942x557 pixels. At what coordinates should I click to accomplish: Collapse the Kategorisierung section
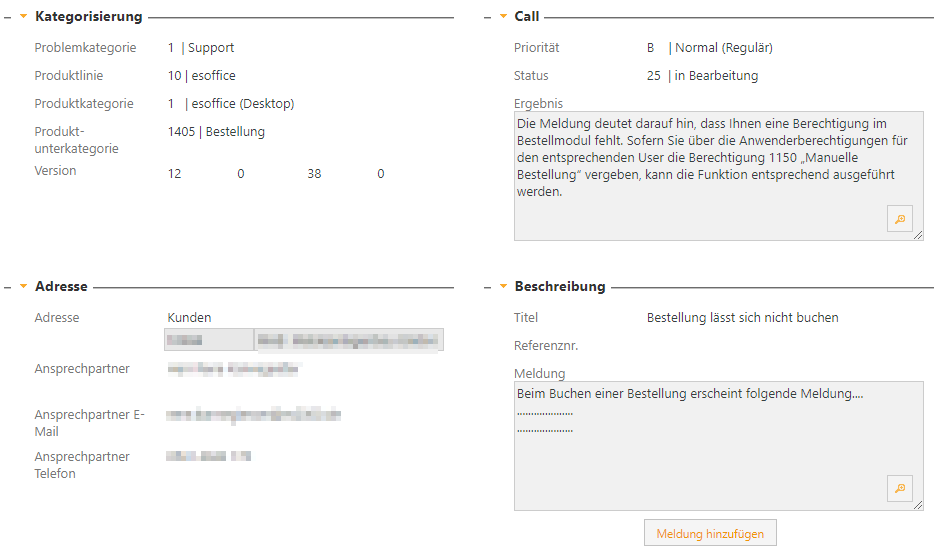[23, 17]
